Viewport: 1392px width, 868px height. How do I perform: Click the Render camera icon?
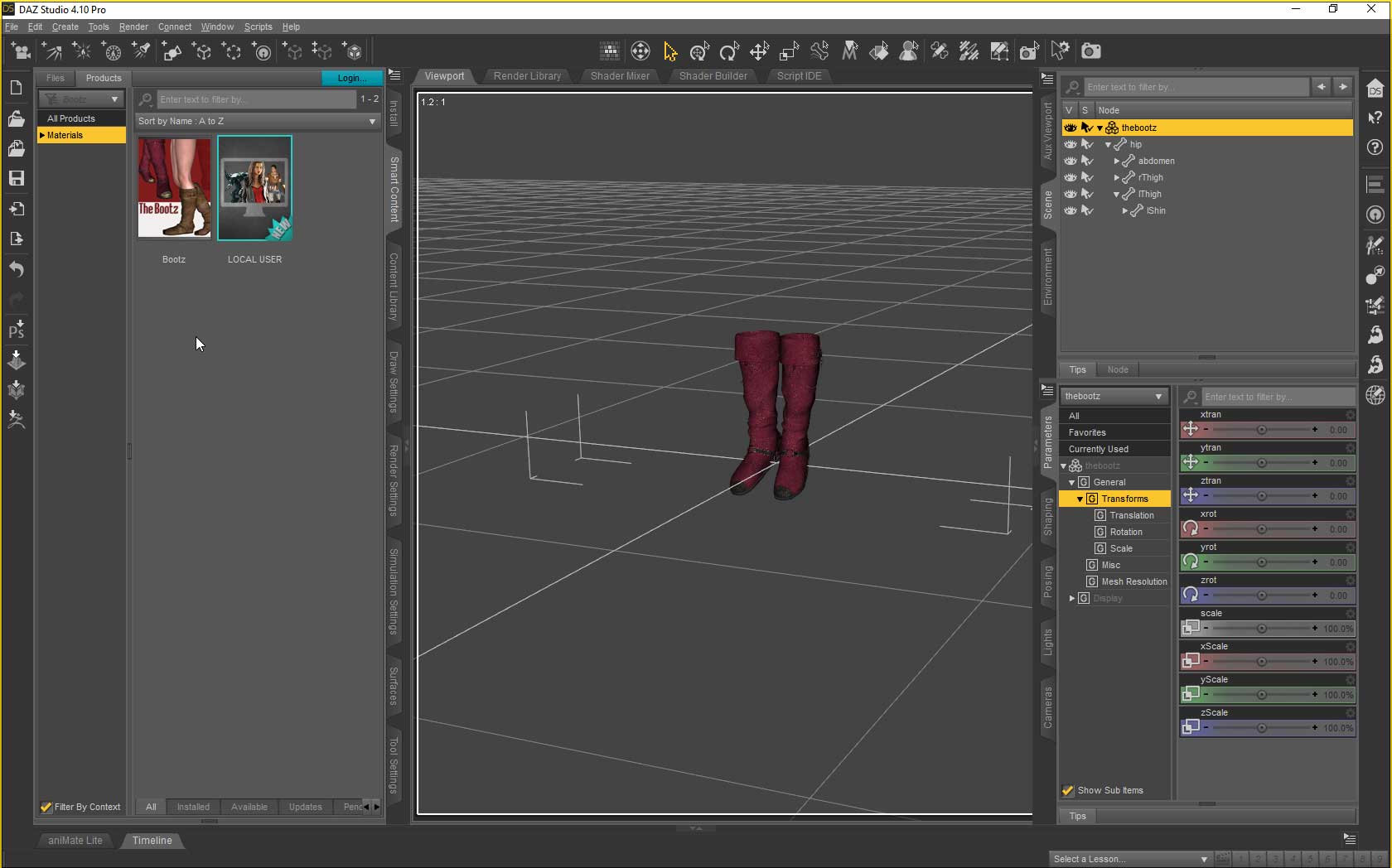tap(1091, 51)
